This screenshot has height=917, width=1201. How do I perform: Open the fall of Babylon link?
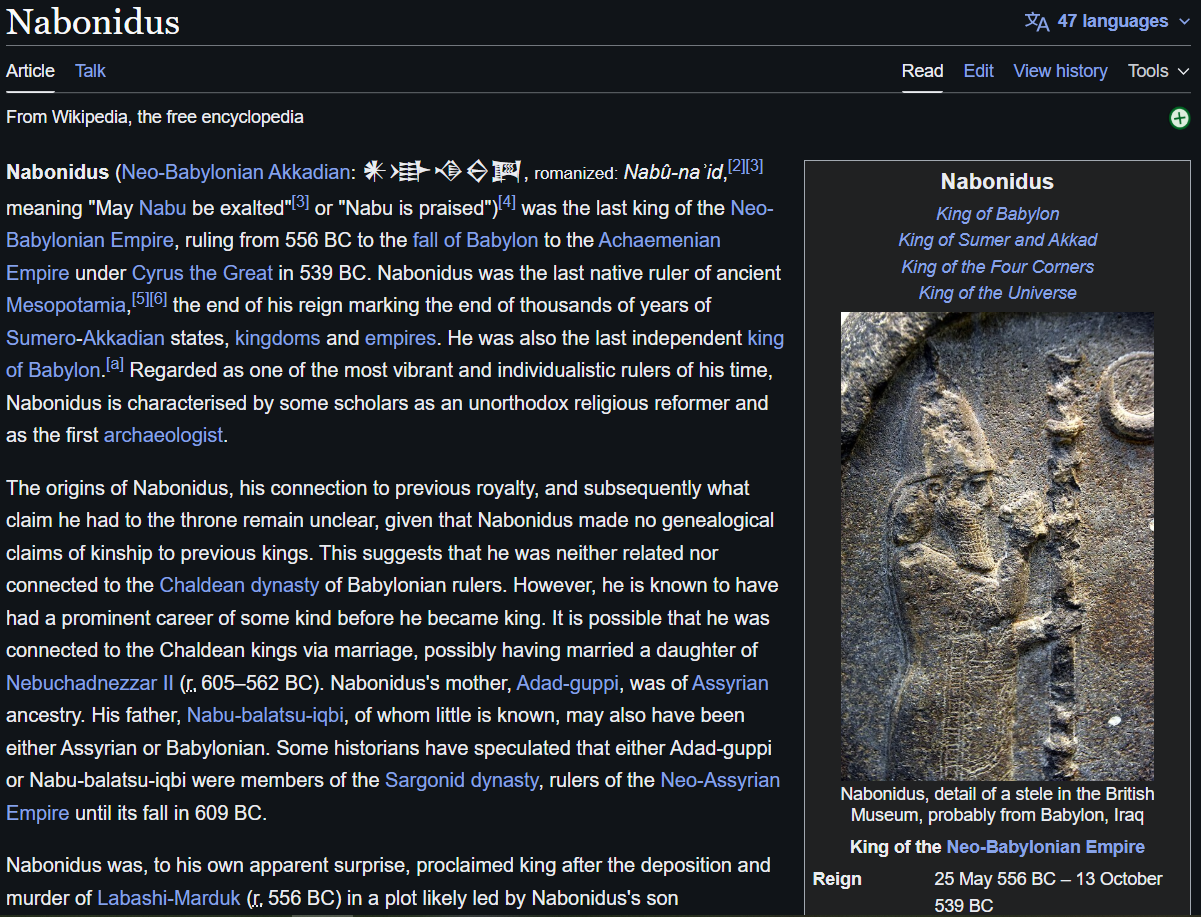pyautogui.click(x=475, y=240)
